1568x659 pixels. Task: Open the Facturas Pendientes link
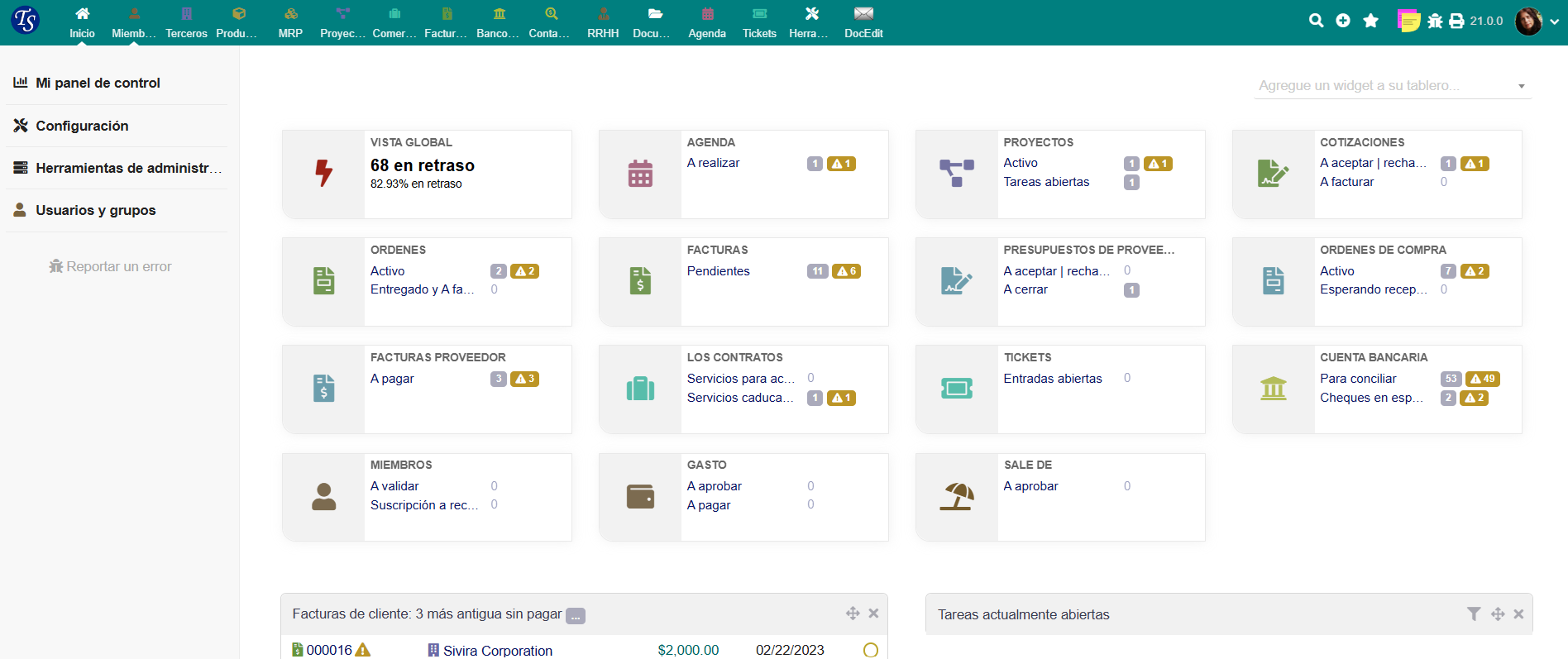(718, 271)
